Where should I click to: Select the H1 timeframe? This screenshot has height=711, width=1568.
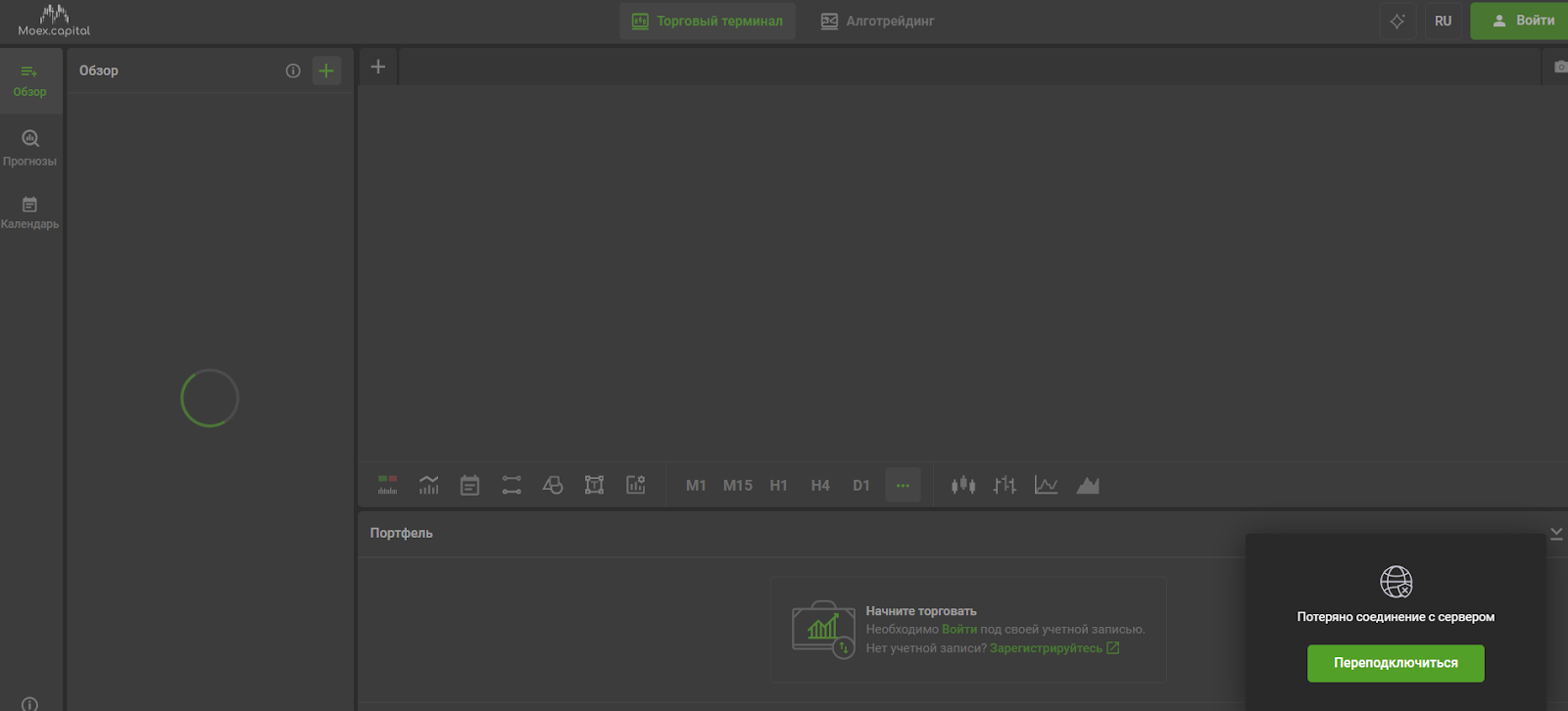[x=779, y=486]
